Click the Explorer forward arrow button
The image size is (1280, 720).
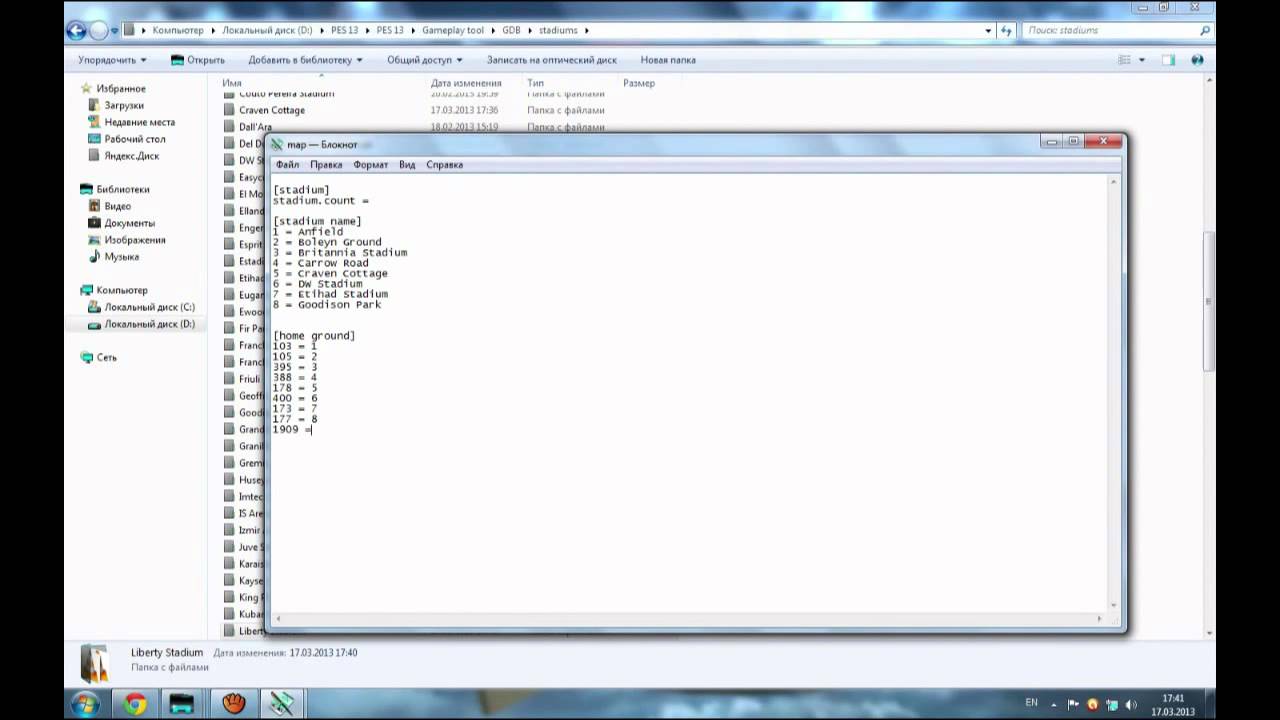[99, 31]
